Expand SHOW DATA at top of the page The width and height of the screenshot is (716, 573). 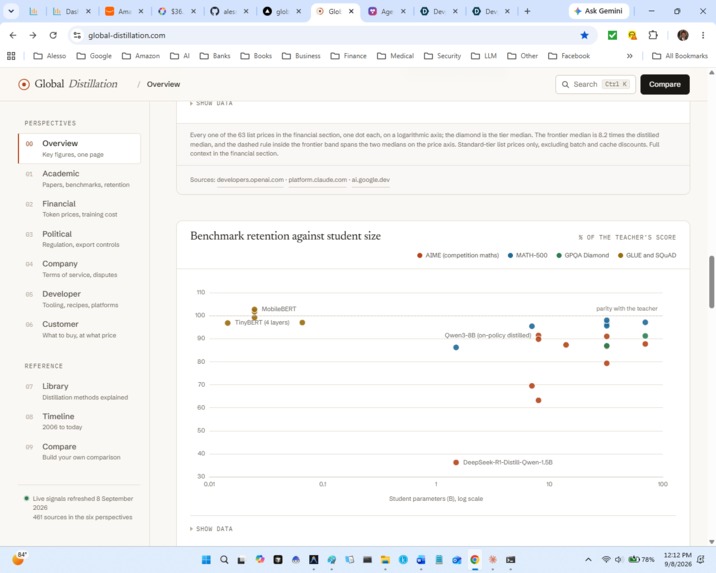211,103
